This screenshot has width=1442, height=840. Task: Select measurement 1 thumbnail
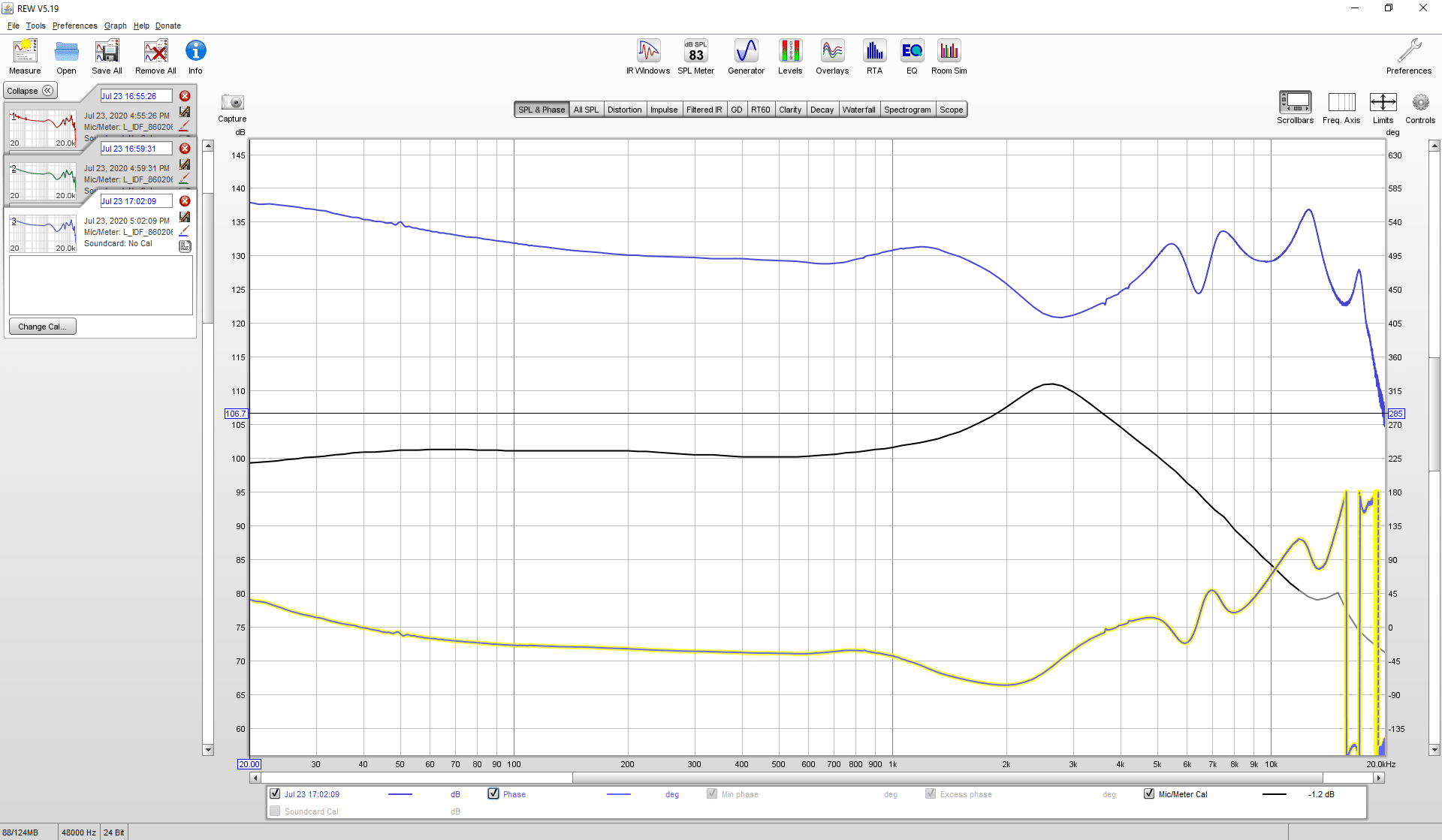(x=43, y=129)
